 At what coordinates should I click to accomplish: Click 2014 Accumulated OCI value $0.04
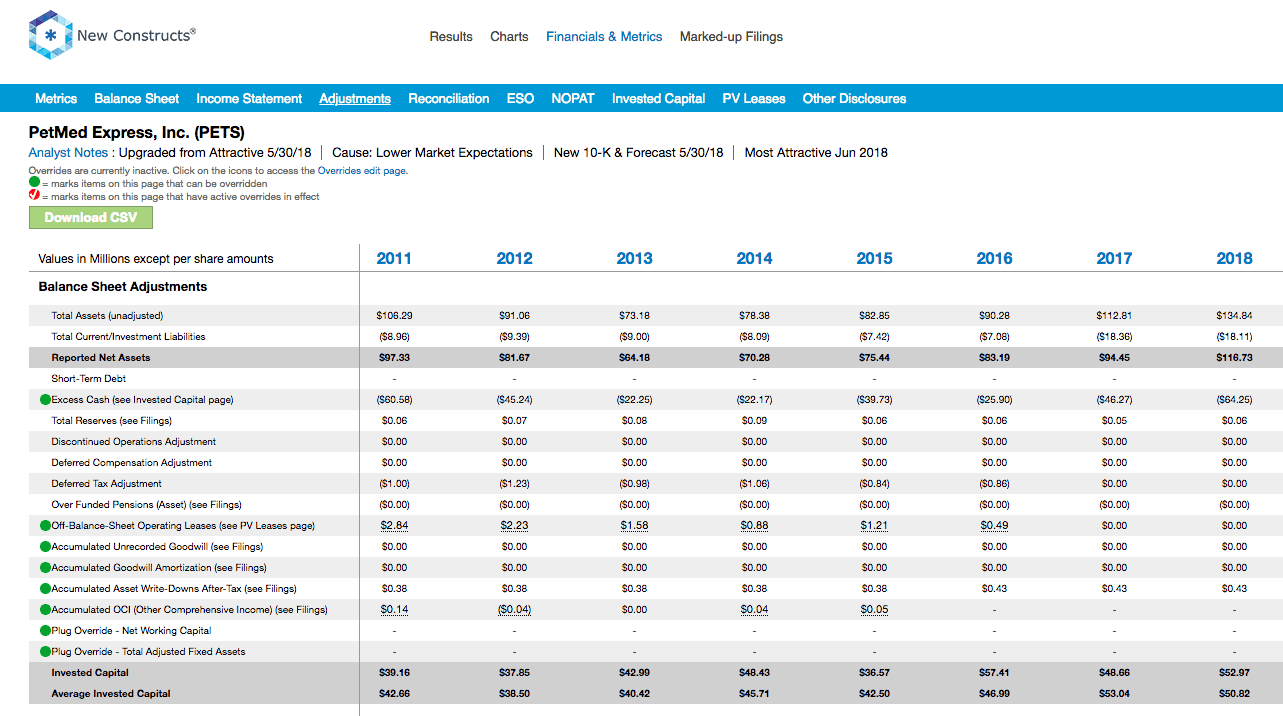click(754, 610)
